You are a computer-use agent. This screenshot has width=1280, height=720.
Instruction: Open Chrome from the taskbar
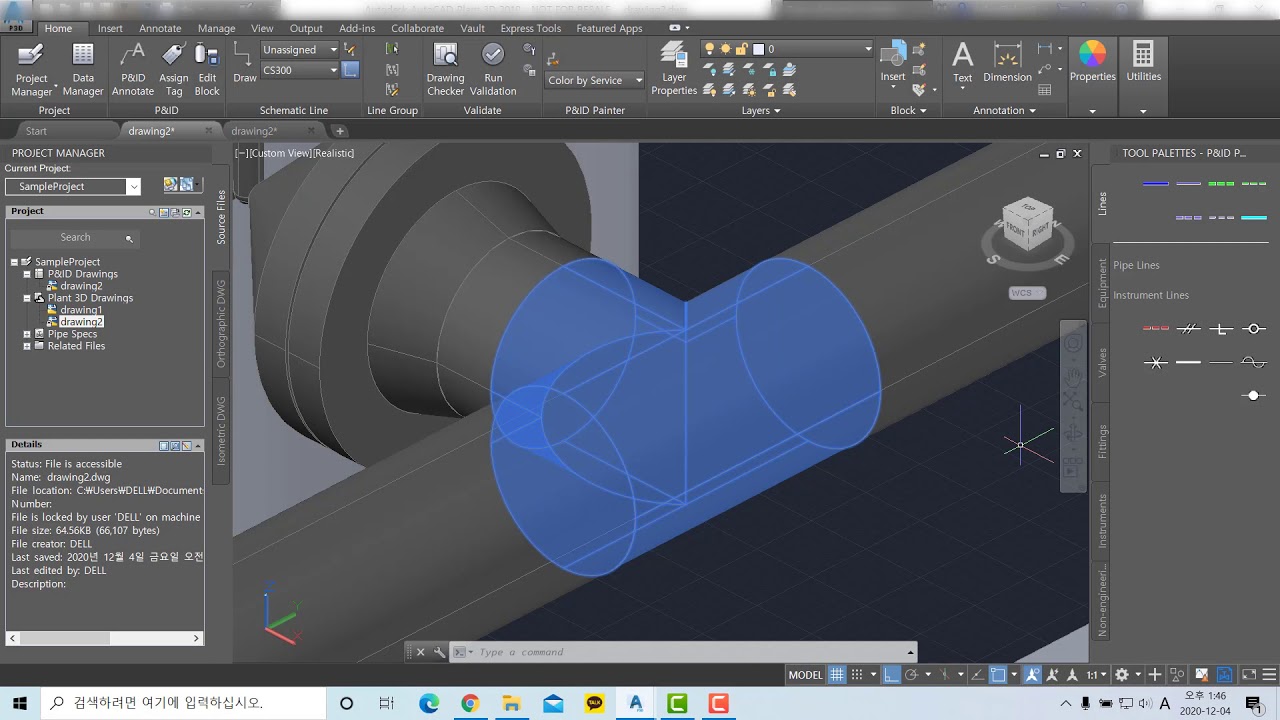point(470,703)
